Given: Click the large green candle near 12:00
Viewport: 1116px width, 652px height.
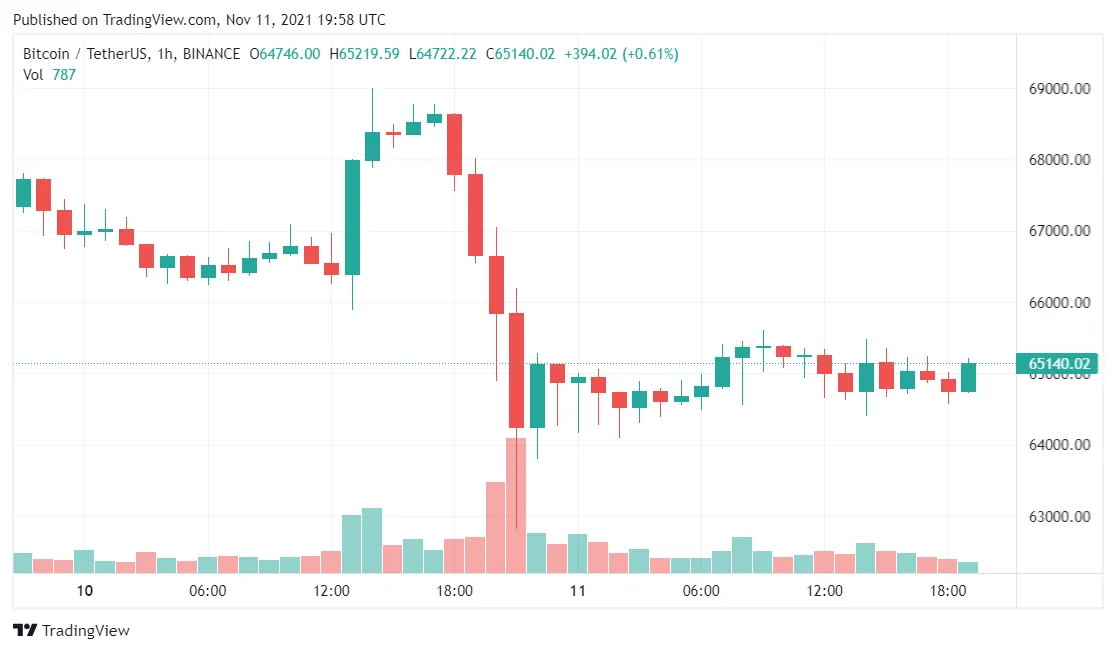Looking at the screenshot, I should point(352,217).
